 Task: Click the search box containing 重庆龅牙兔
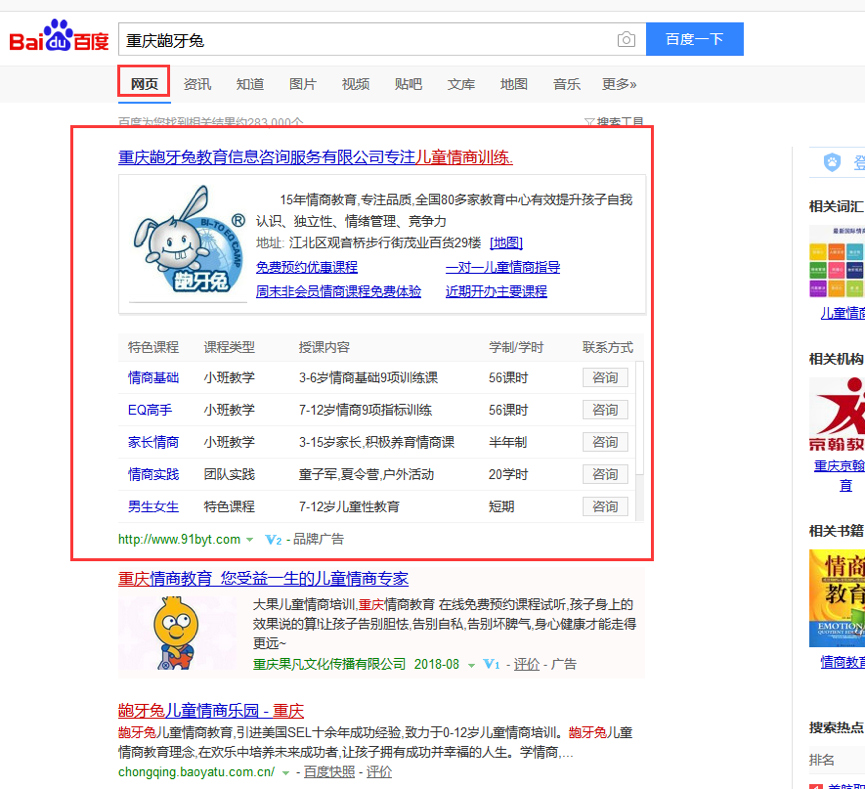[365, 40]
